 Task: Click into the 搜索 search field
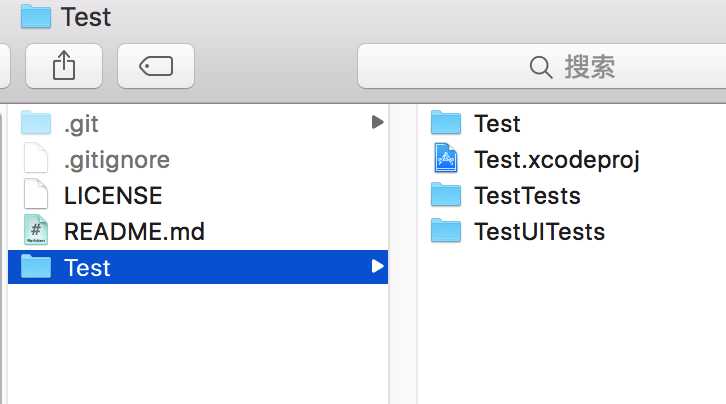[542, 66]
